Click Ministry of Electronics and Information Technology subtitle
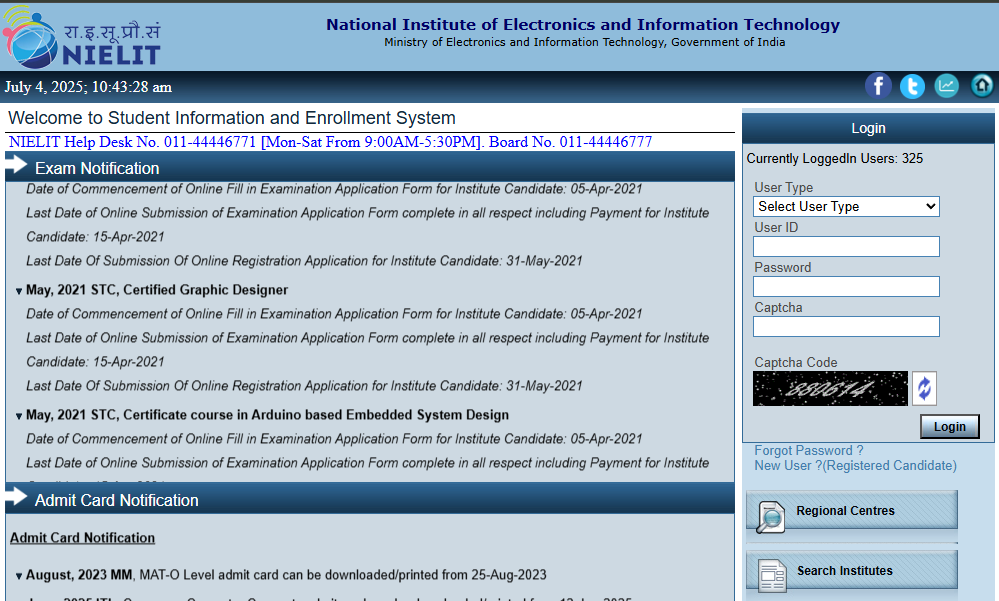Viewport: 999px width, 601px height. pyautogui.click(x=584, y=42)
